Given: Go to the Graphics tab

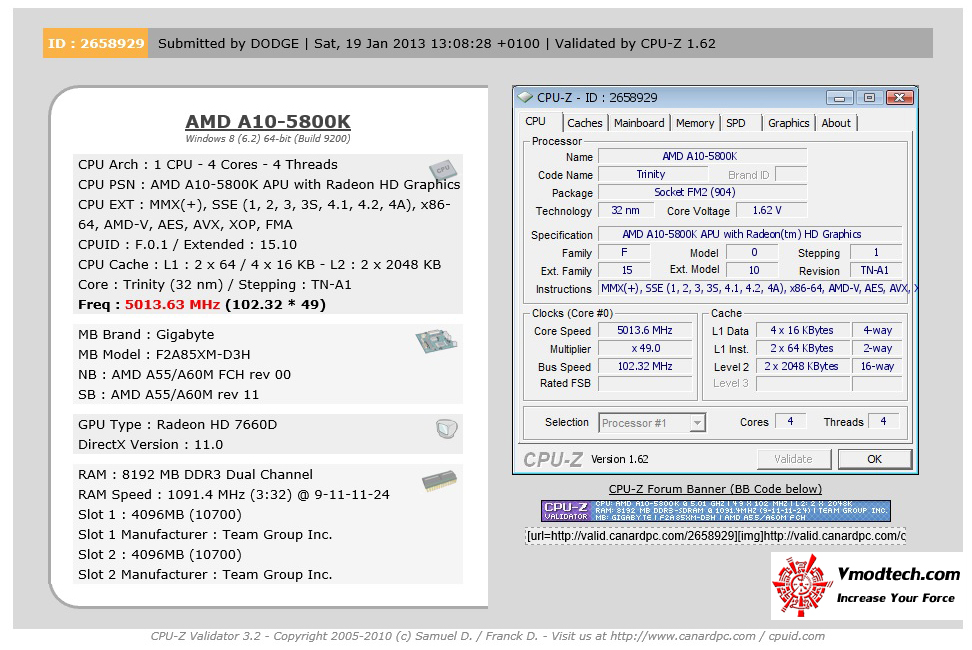Looking at the screenshot, I should click(789, 123).
